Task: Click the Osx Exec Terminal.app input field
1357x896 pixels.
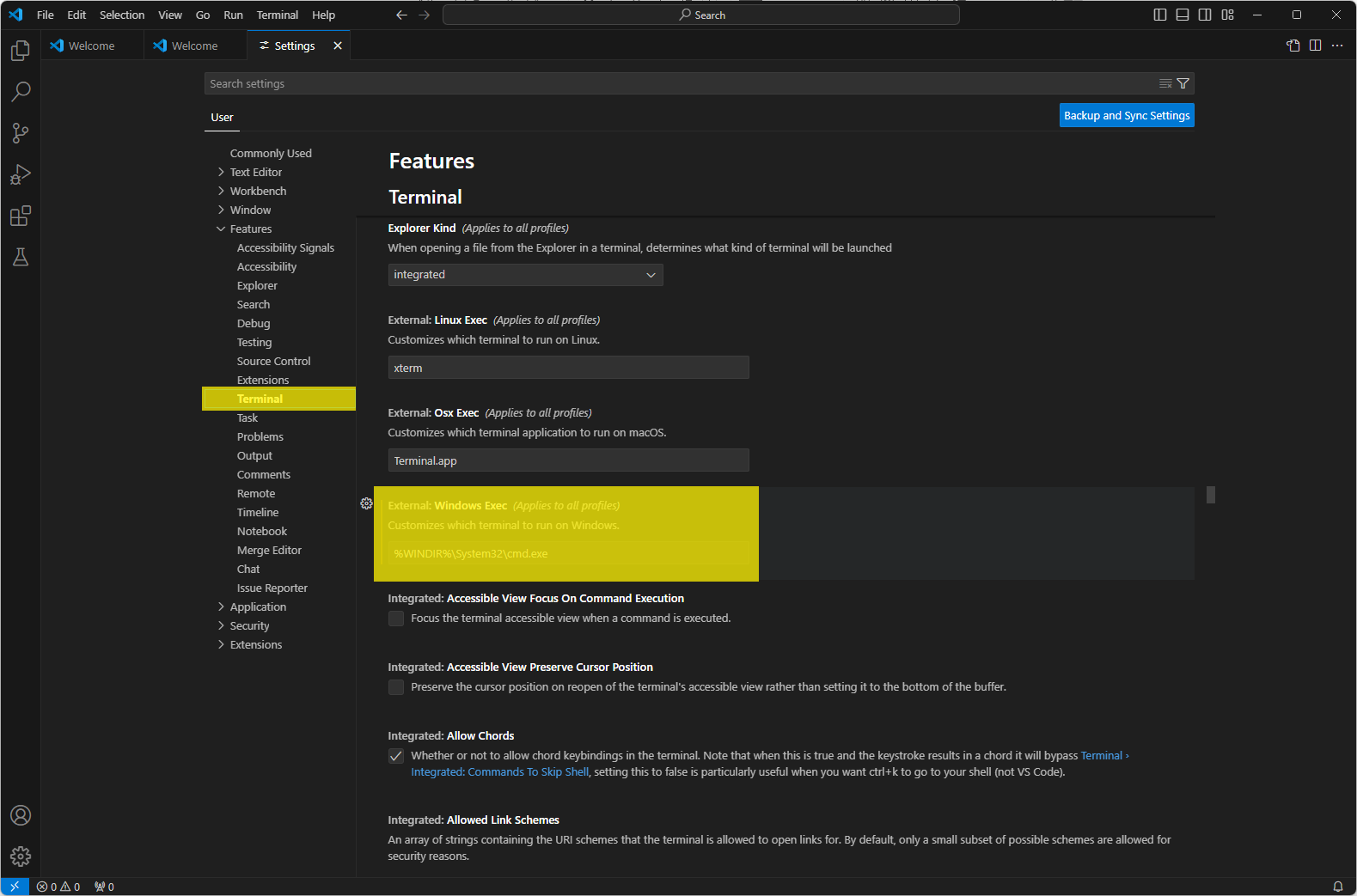Action: [x=568, y=460]
